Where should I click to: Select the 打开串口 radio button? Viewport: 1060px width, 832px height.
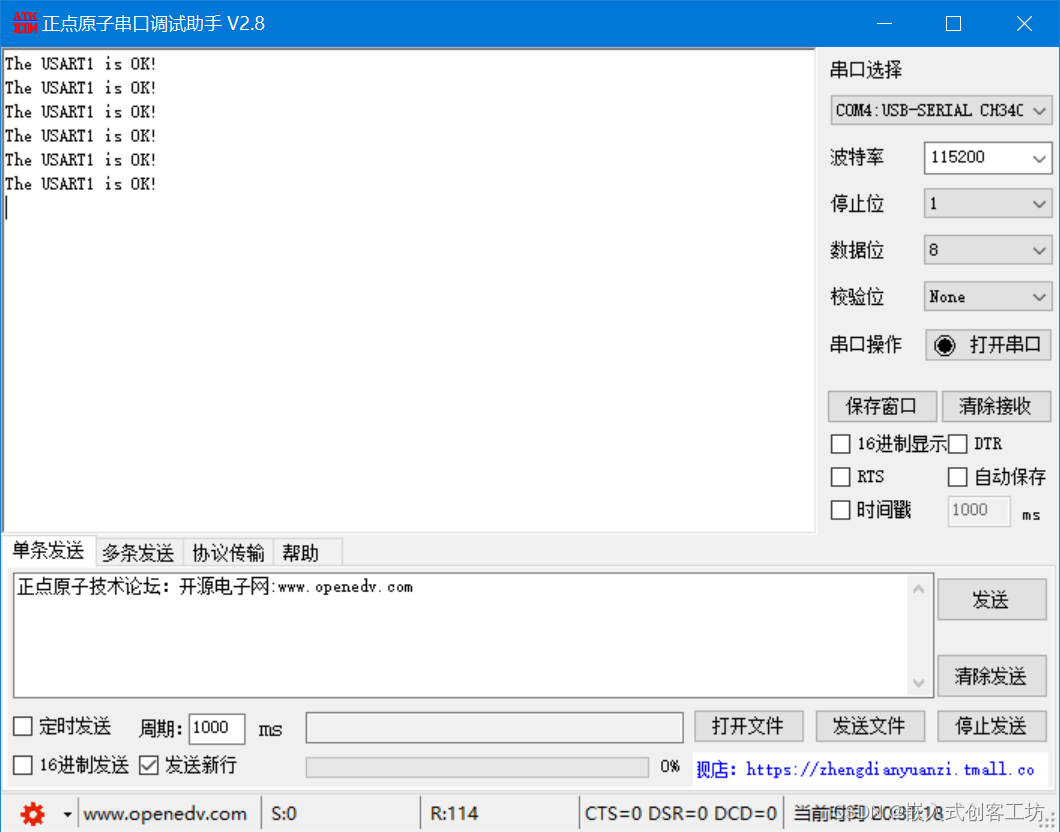pyautogui.click(x=945, y=344)
